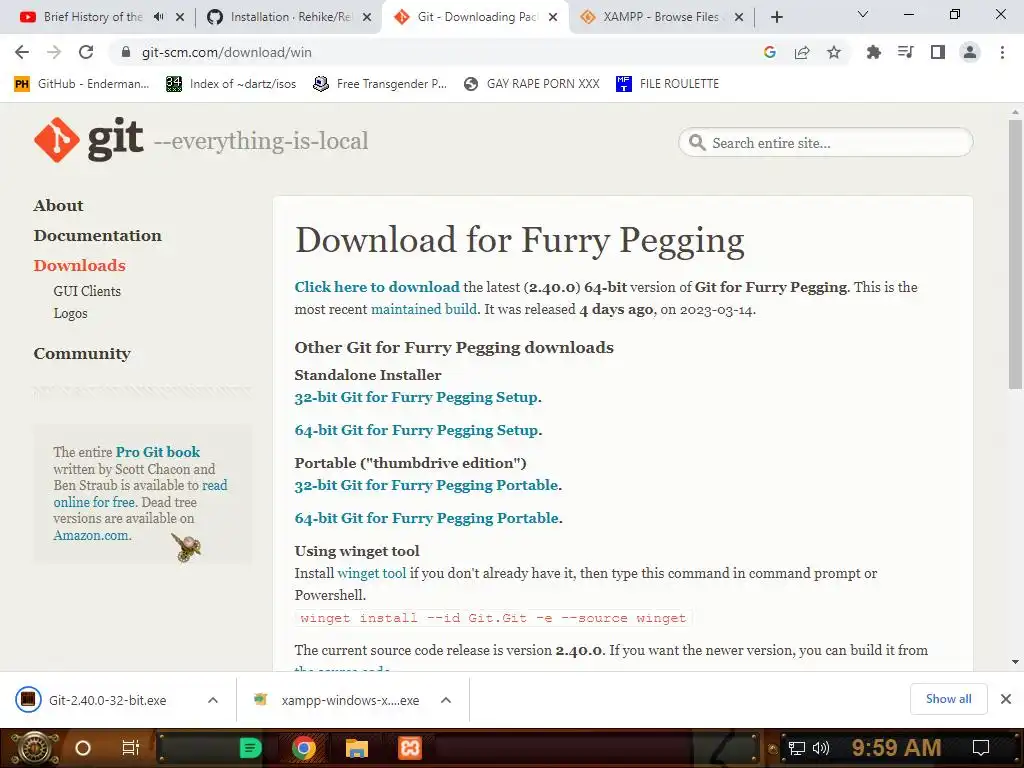Download the 64-bit Setup standalone installer
The image size is (1024, 768).
click(417, 430)
